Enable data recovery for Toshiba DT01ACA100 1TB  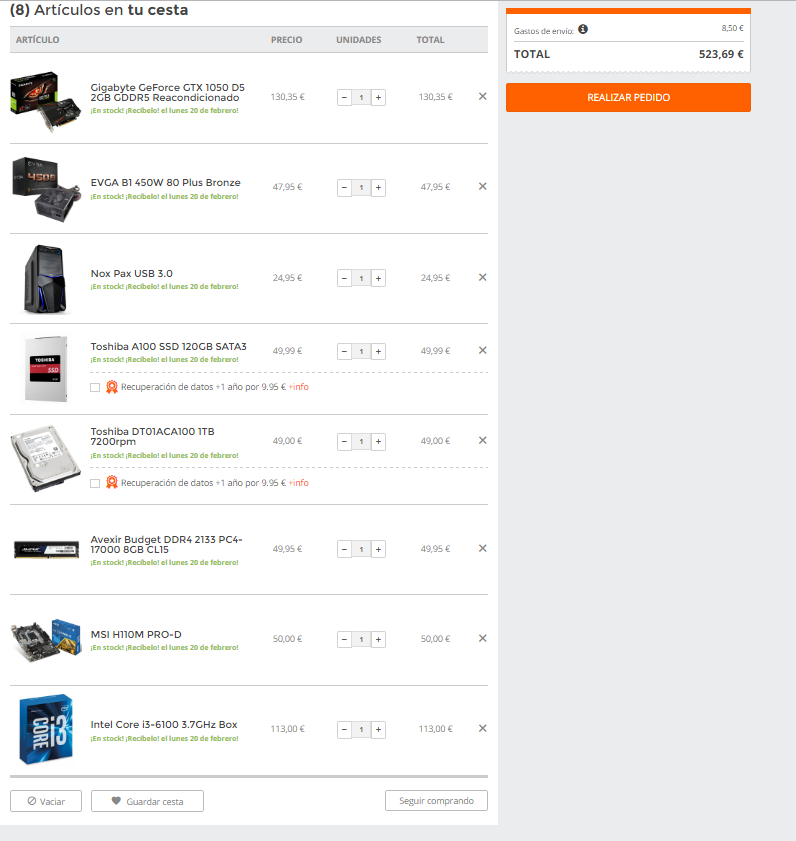[x=95, y=483]
